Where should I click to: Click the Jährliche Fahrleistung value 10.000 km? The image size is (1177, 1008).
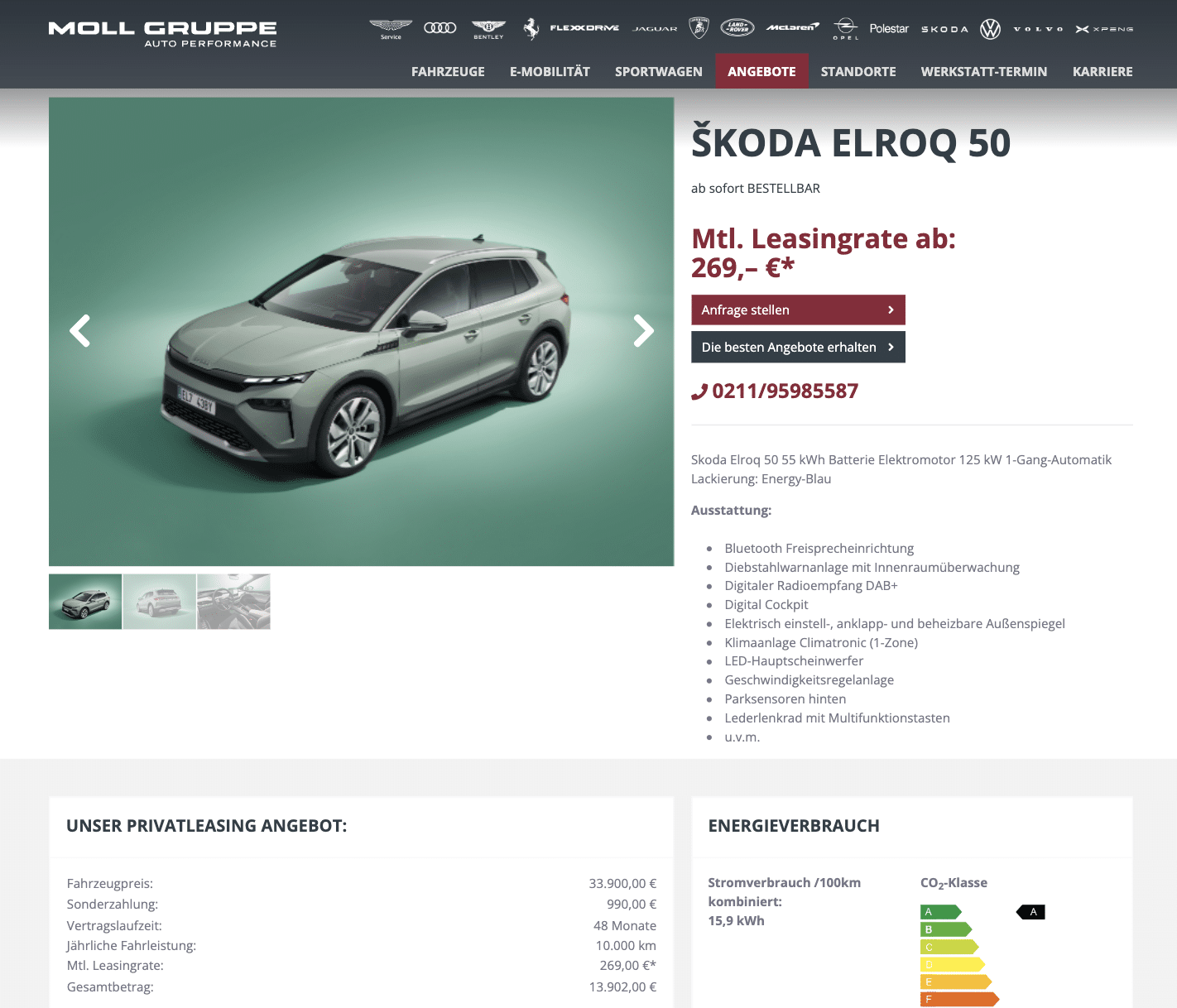click(x=626, y=945)
